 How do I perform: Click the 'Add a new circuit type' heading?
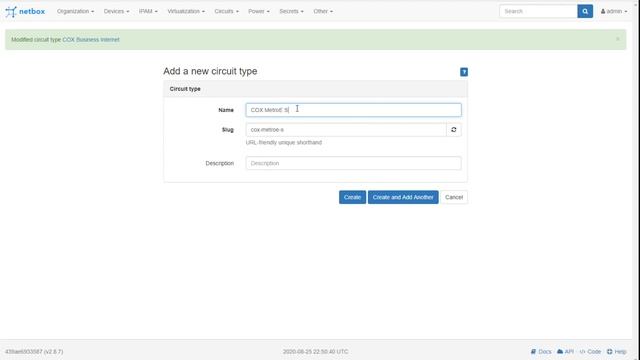click(x=210, y=71)
